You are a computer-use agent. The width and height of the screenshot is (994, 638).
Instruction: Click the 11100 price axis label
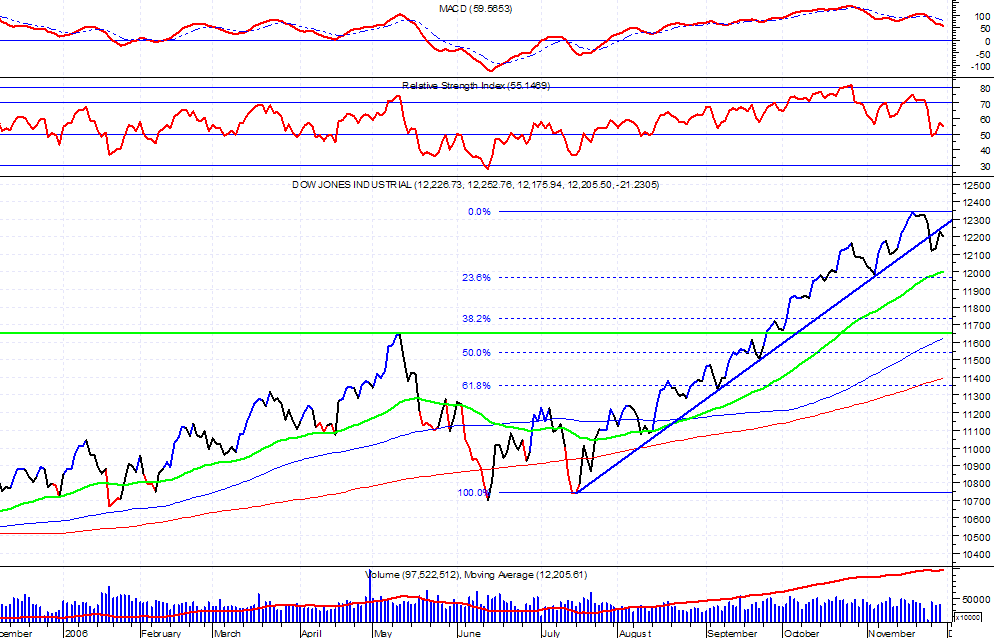click(975, 431)
